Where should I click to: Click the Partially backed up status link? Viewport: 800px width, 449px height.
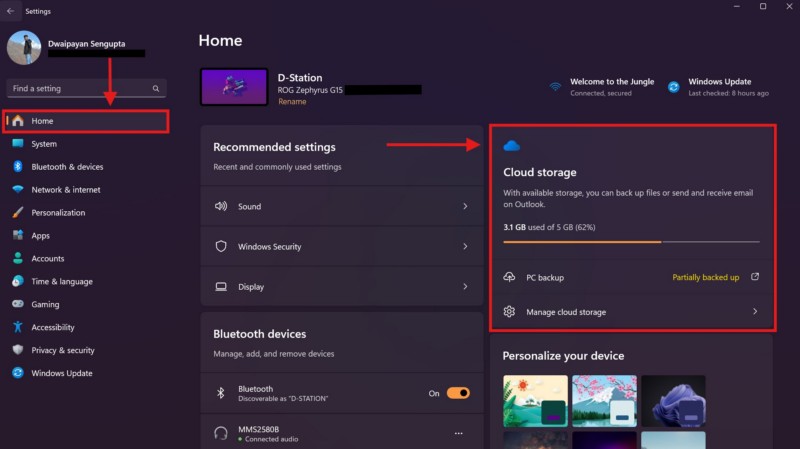[705, 277]
